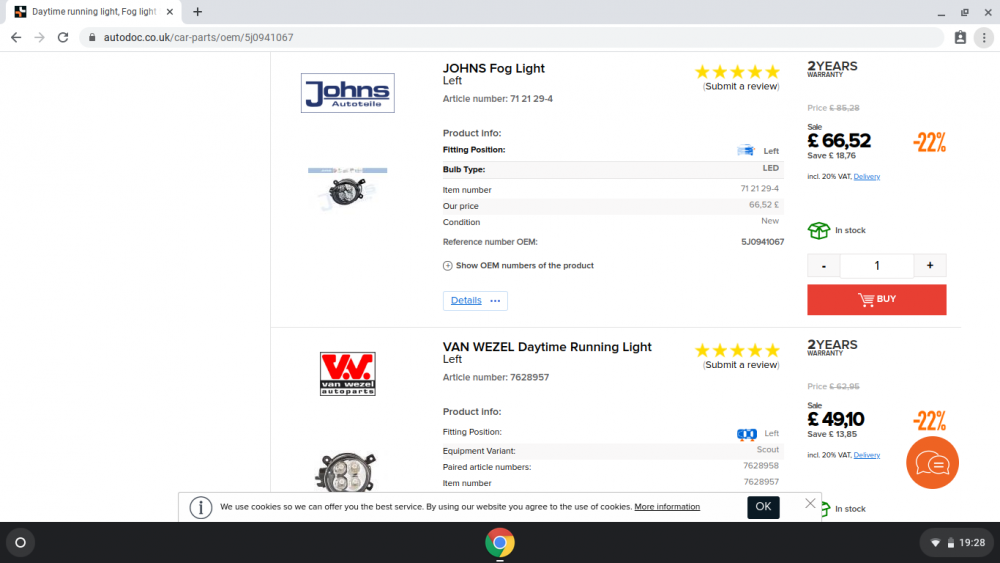Screen dimensions: 1000x563
Task: Dismiss the cookie banner with X
Action: tap(810, 504)
